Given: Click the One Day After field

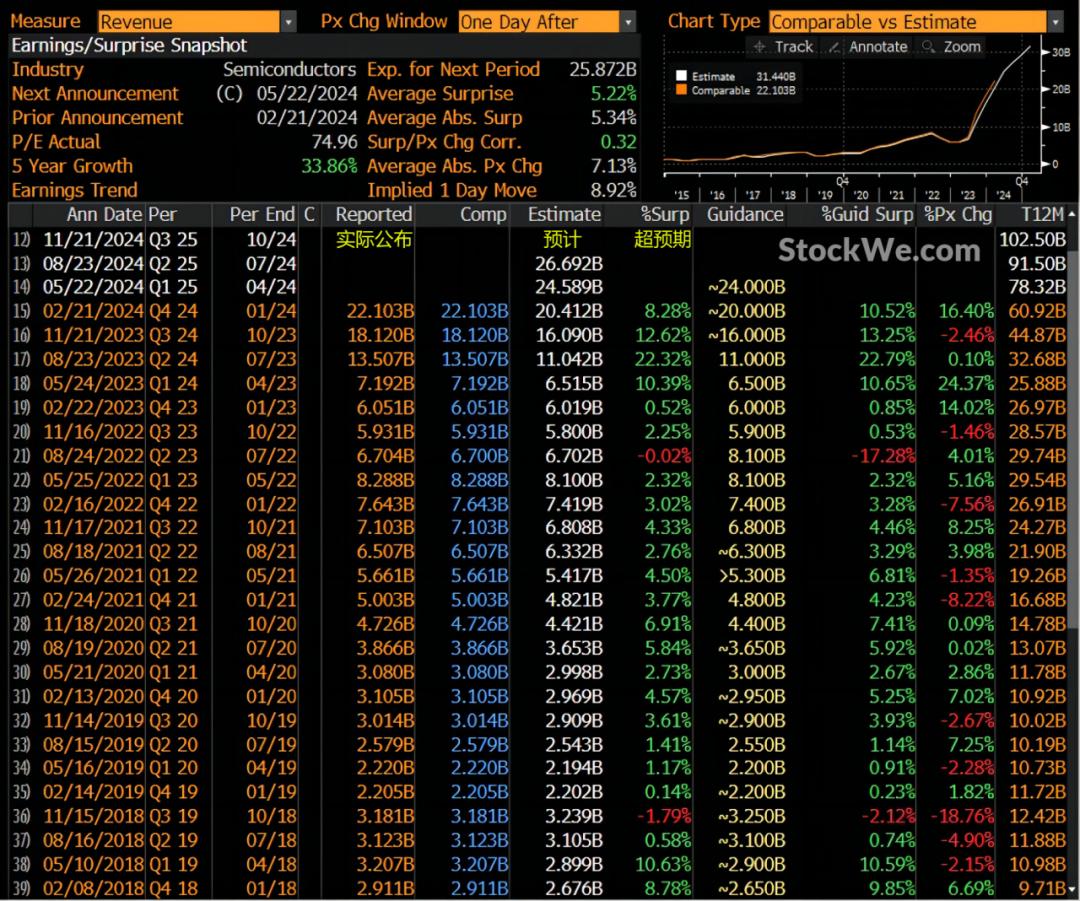Looking at the screenshot, I should tap(538, 22).
